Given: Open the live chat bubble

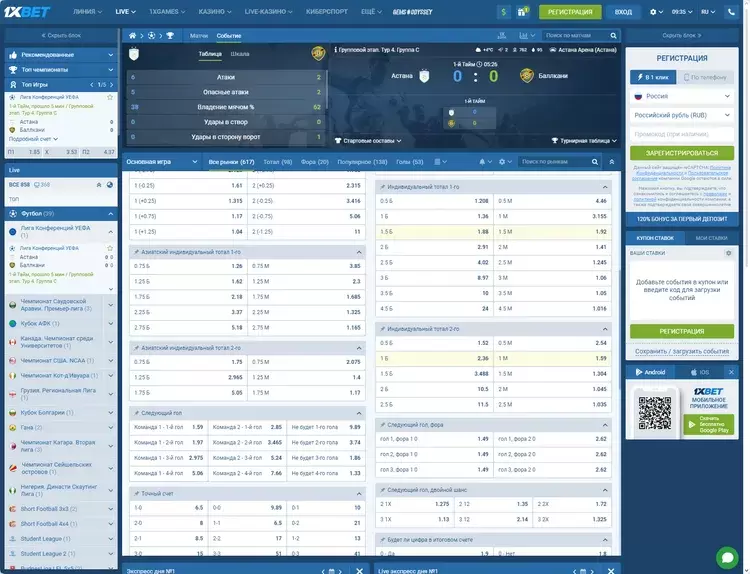Looking at the screenshot, I should tap(728, 557).
